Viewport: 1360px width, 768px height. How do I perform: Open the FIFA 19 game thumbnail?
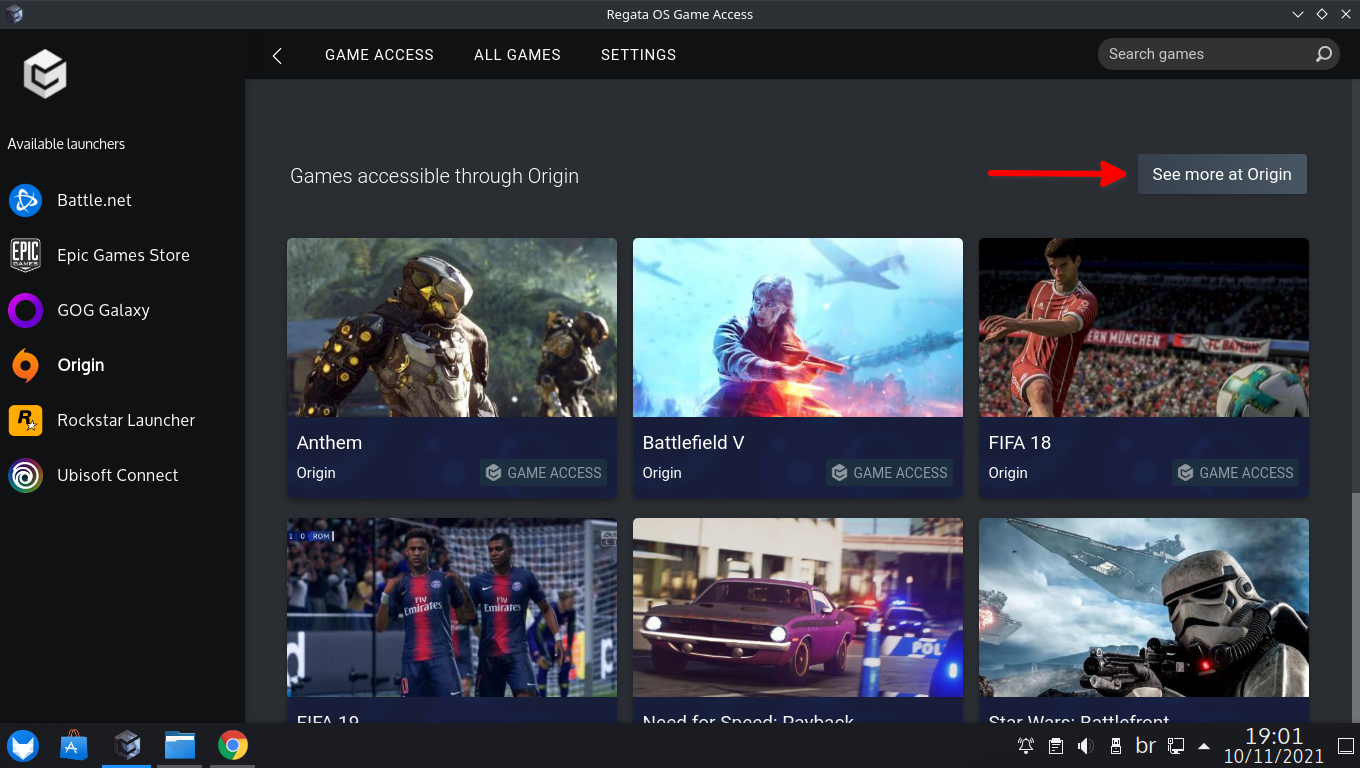pyautogui.click(x=452, y=607)
